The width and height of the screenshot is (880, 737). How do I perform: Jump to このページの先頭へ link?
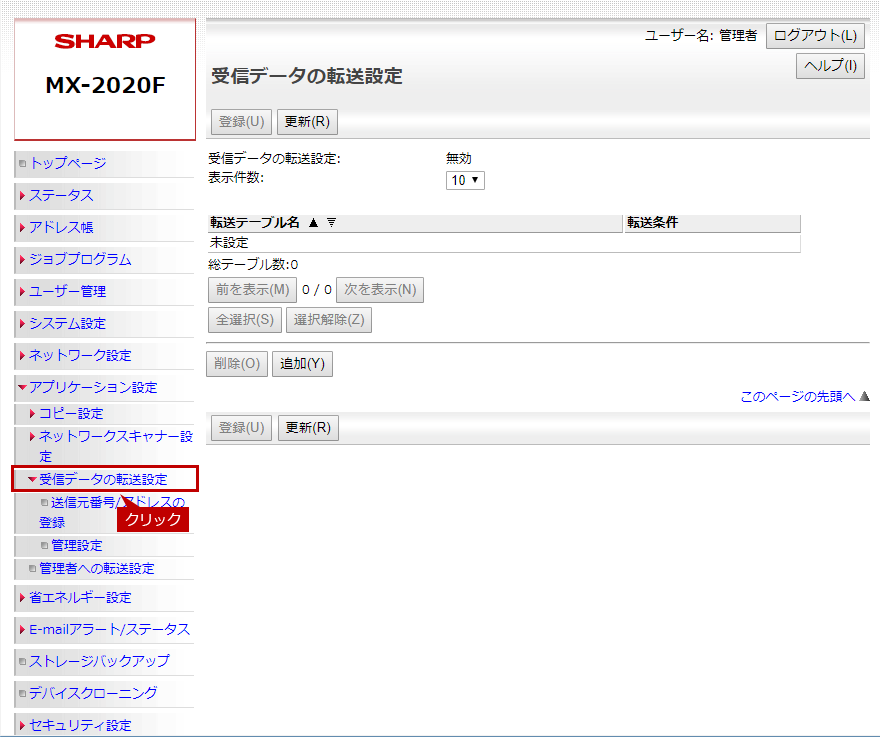point(797,397)
